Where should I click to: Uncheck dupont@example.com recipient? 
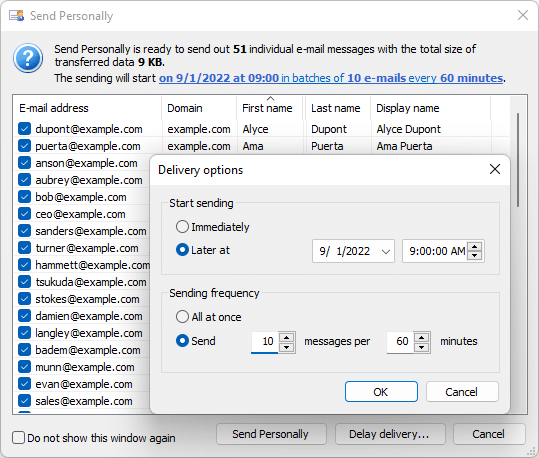pos(24,129)
